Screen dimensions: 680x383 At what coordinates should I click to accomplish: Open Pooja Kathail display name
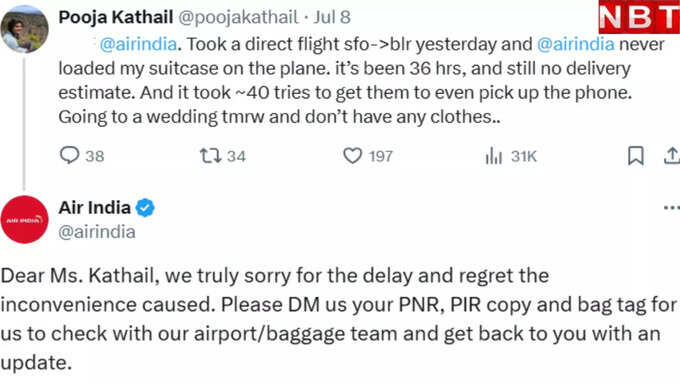click(x=116, y=17)
